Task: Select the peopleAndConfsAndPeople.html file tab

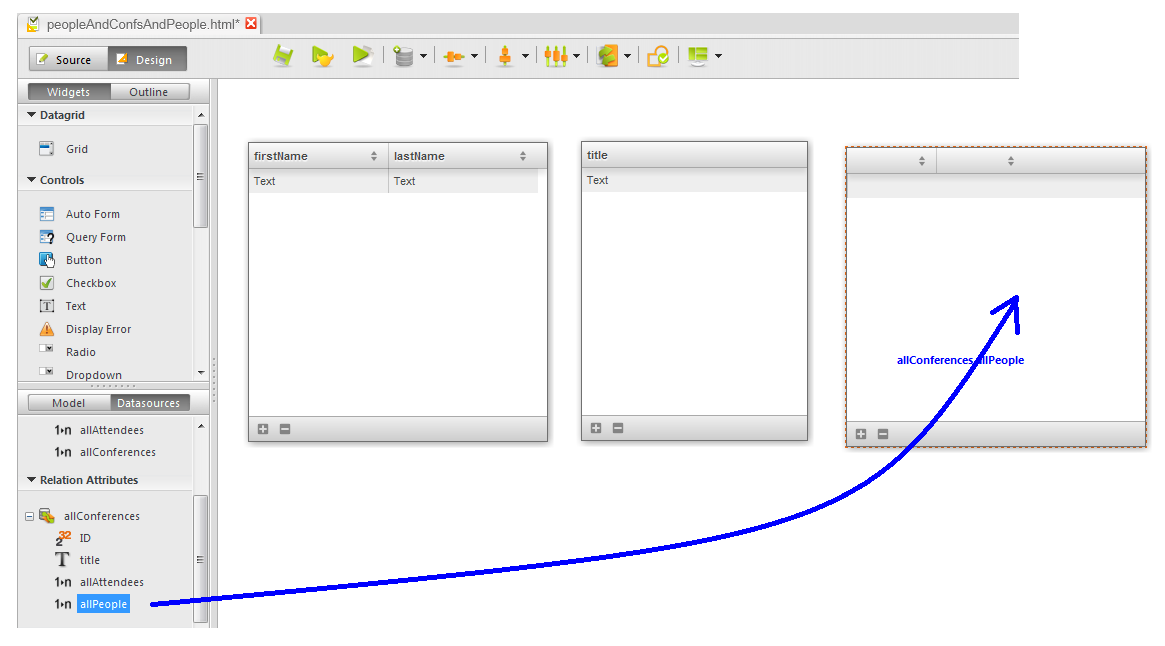Action: tap(143, 24)
